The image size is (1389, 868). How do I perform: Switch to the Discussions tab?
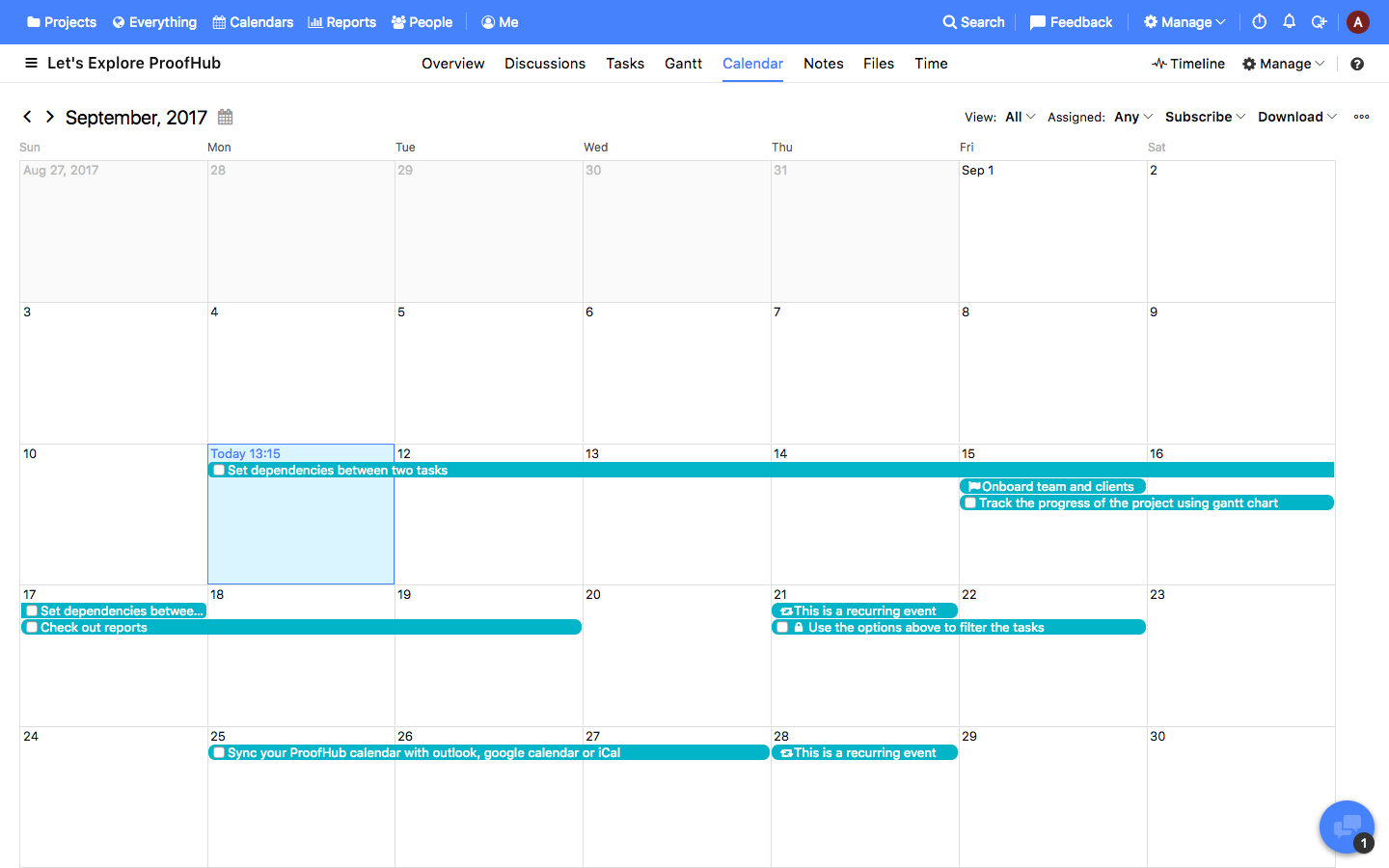pos(545,64)
